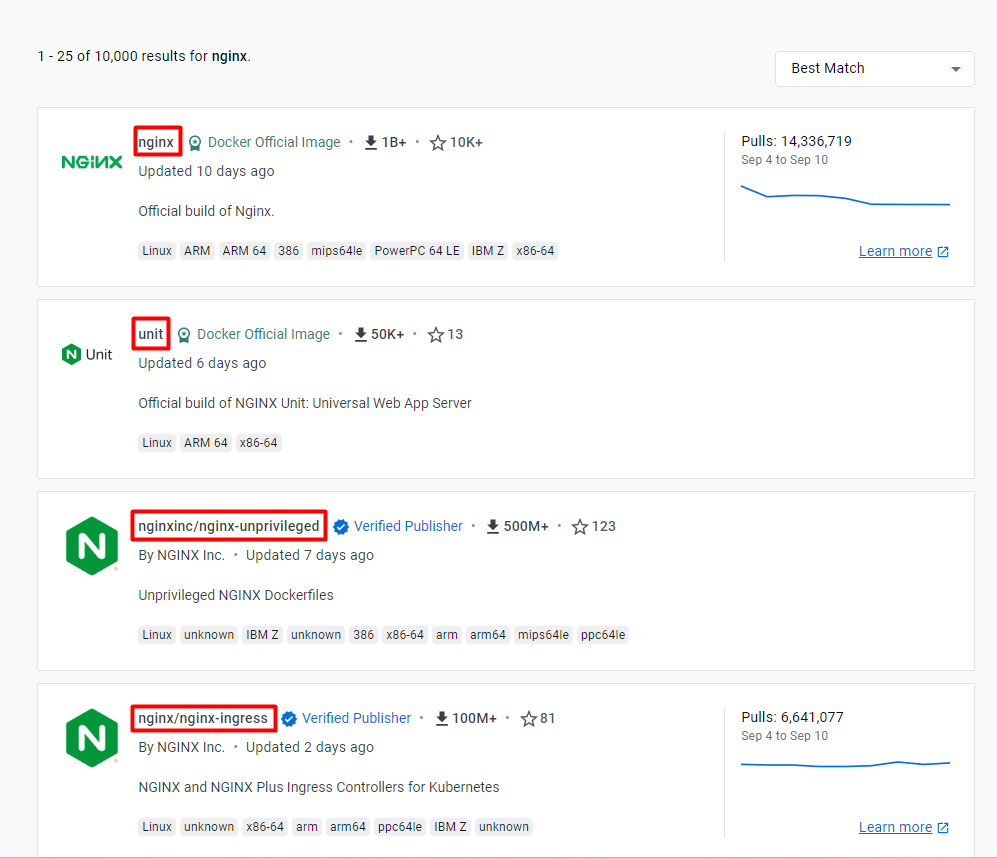Click the NGINX Unit Universal Web App Server description
The width and height of the screenshot is (997, 858).
pyautogui.click(x=305, y=403)
